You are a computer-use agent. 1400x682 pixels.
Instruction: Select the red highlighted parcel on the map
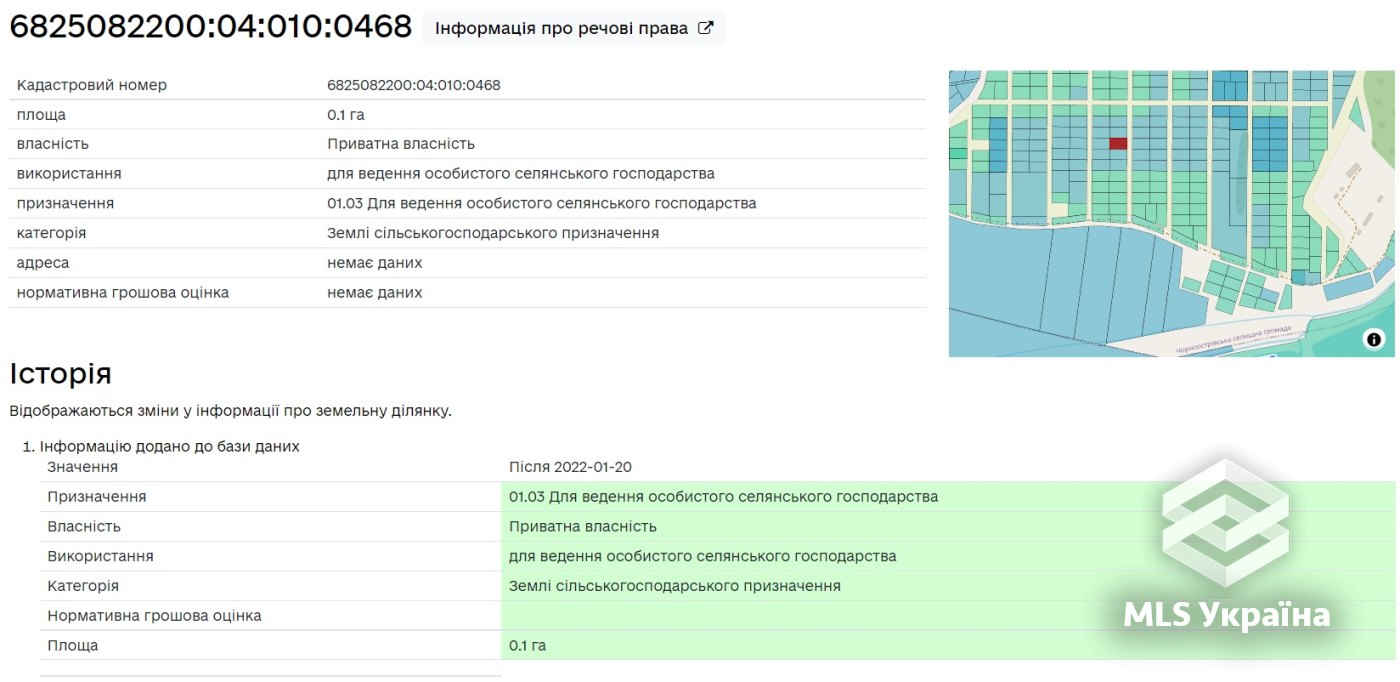[1118, 144]
